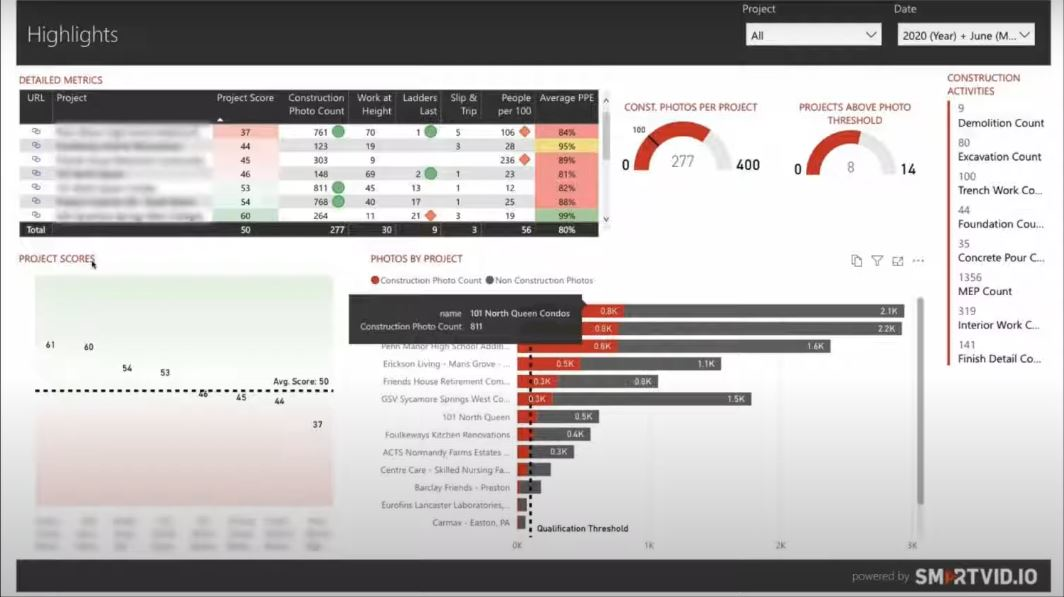Click 'Carmax - Easton, PA' axis label
This screenshot has width=1064, height=597.
click(470, 522)
